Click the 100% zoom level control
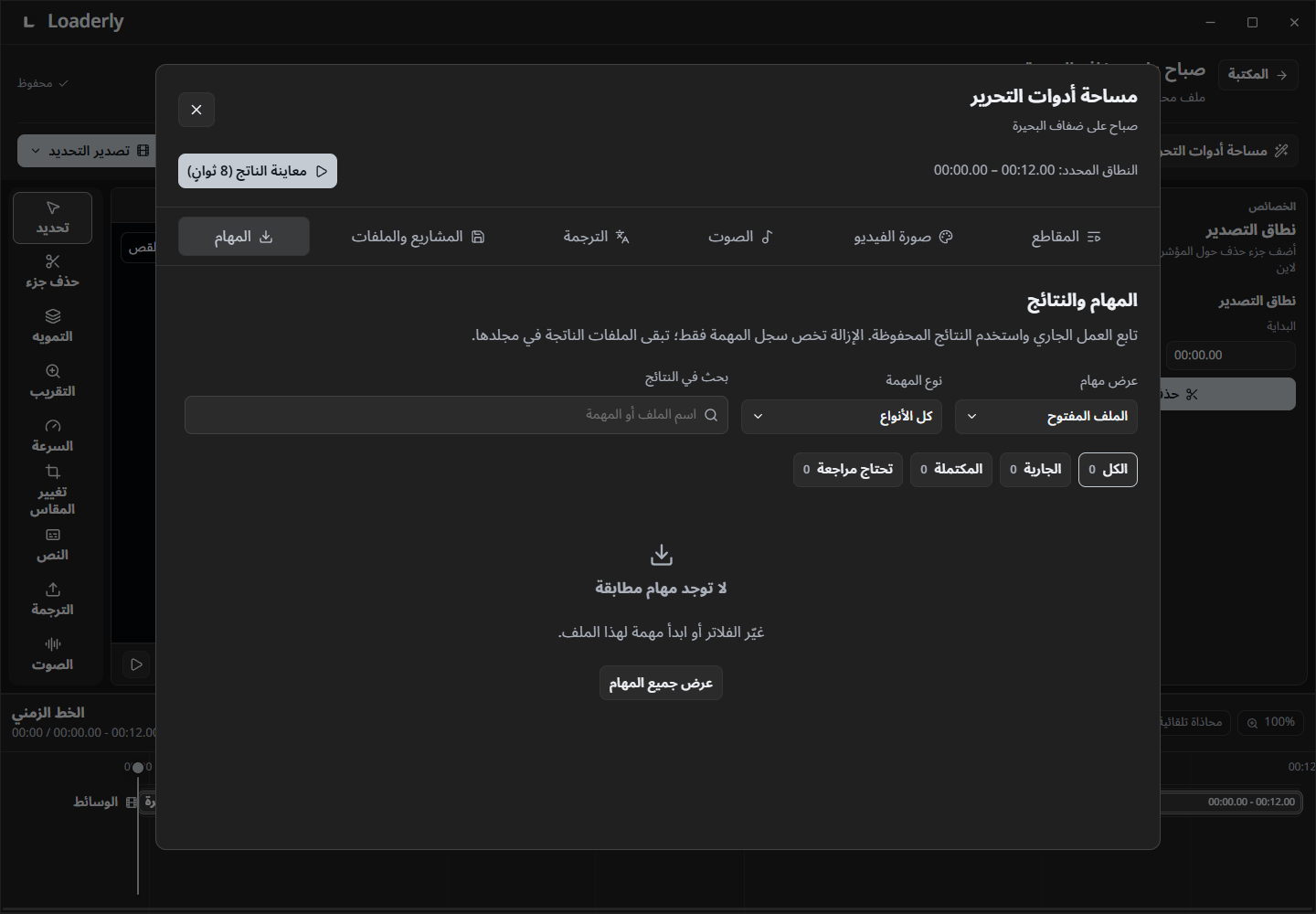The image size is (1316, 914). pyautogui.click(x=1270, y=722)
